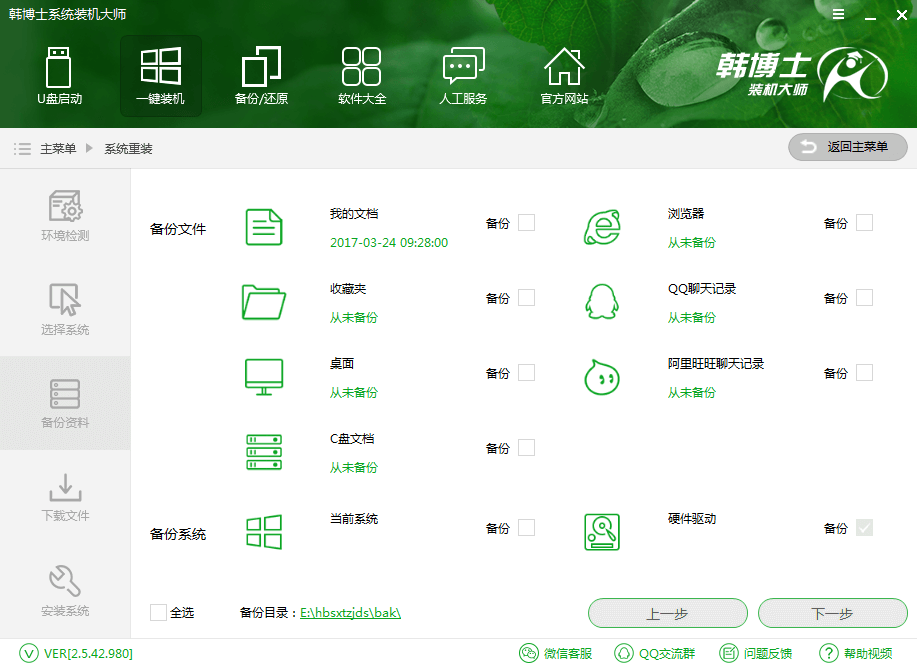Click the 备份系统 section label
Screen dimensions: 917x666
coord(178,534)
